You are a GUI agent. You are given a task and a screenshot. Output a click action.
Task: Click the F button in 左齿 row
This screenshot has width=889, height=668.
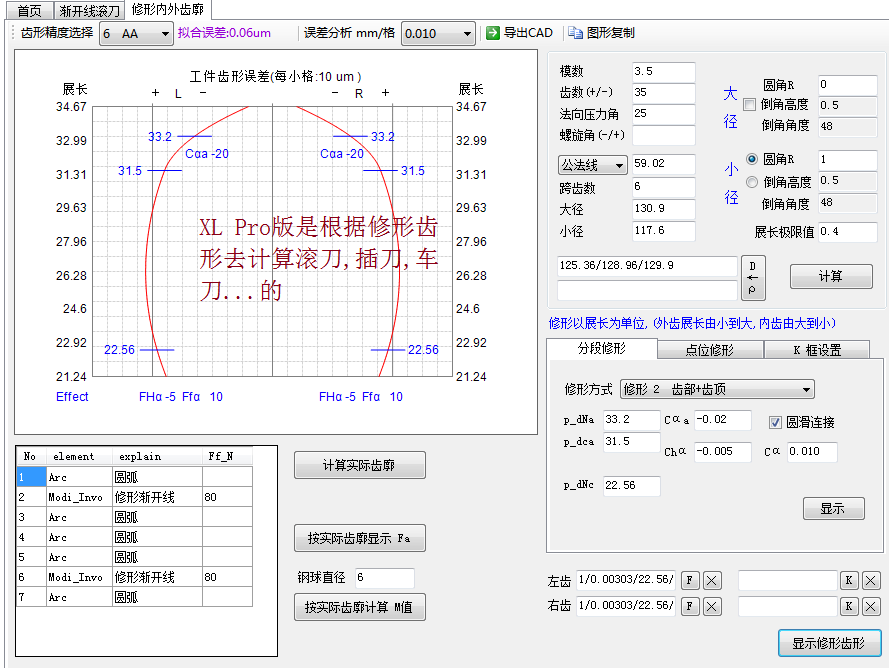coord(689,580)
